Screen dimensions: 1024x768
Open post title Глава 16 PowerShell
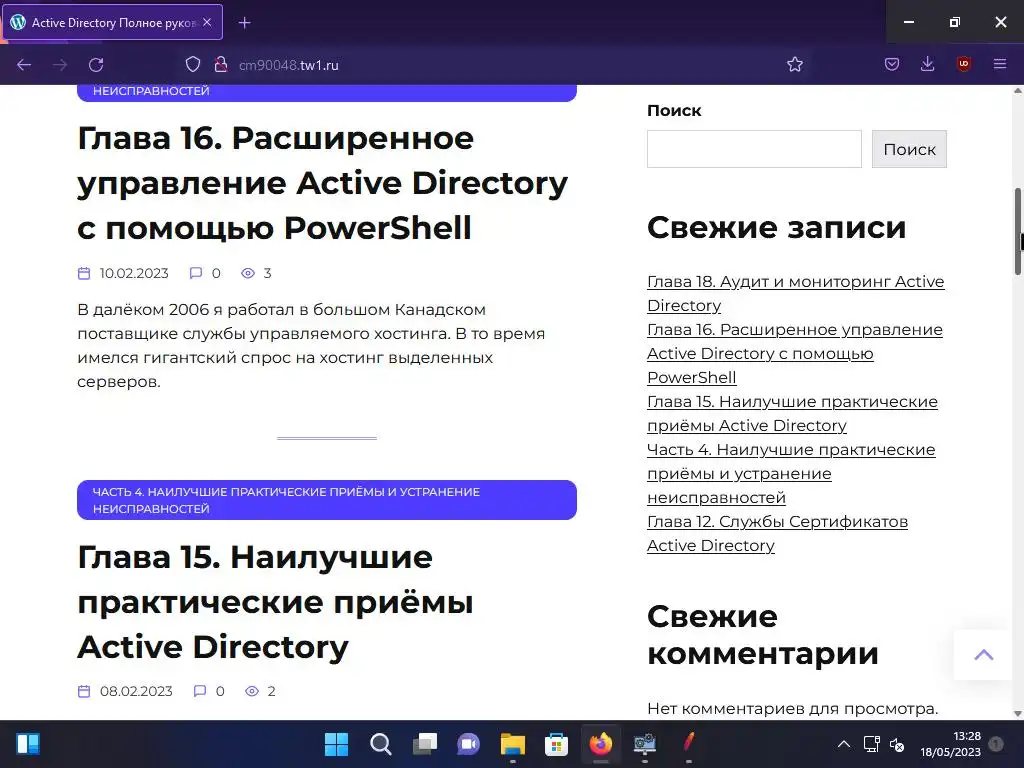click(x=323, y=183)
